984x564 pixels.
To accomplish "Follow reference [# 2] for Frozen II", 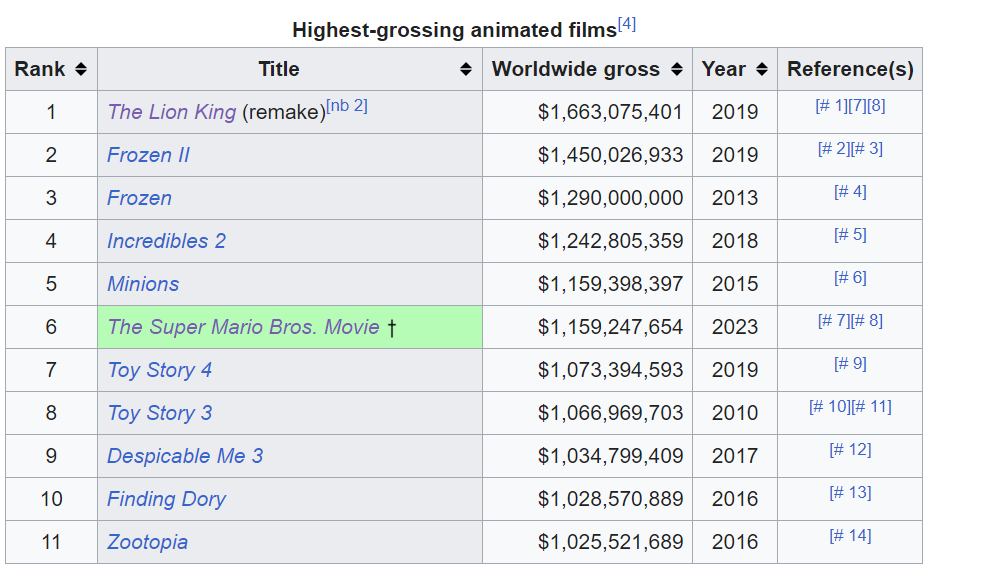I will [834, 149].
